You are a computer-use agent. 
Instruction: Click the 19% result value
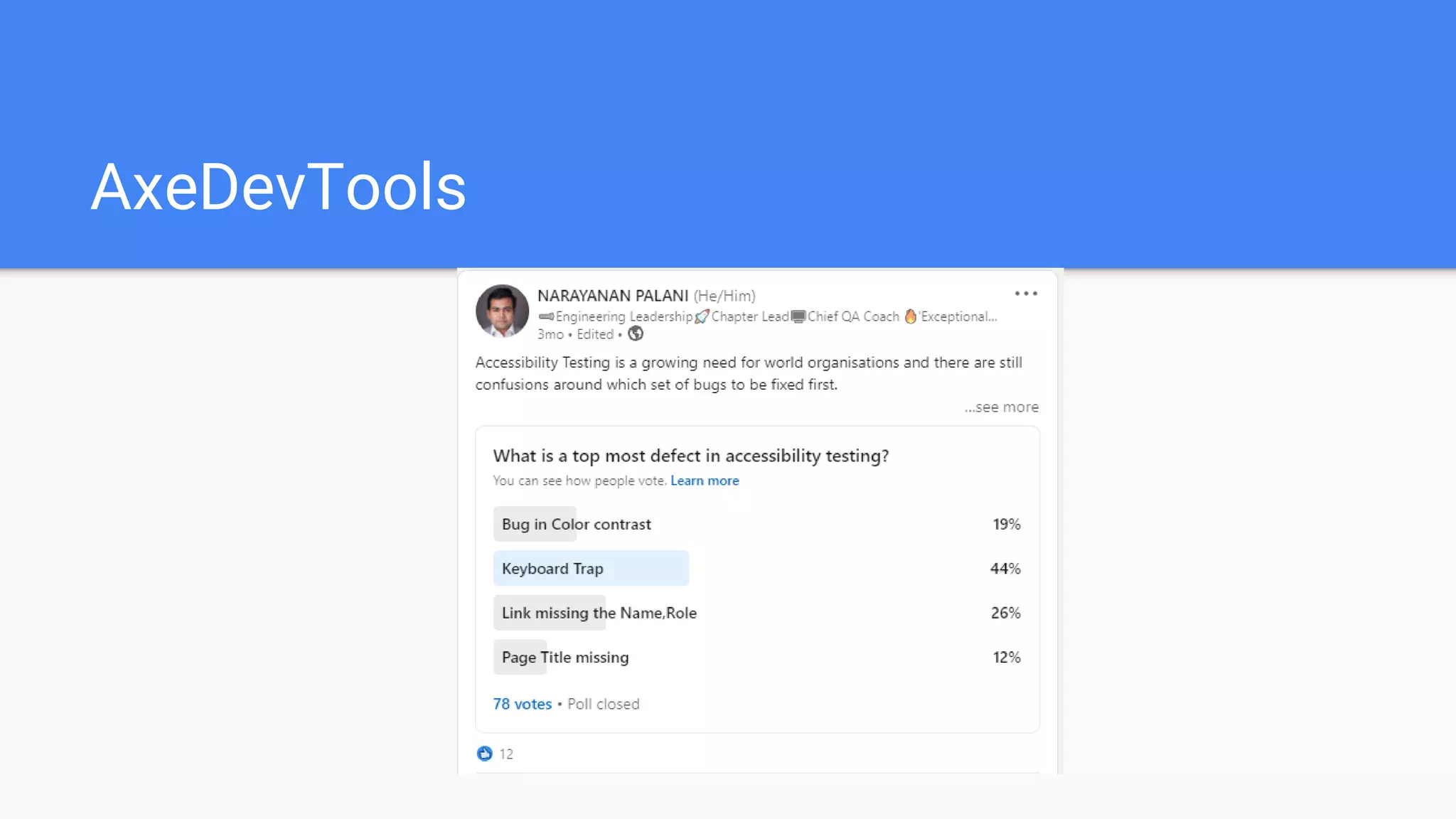click(1007, 524)
